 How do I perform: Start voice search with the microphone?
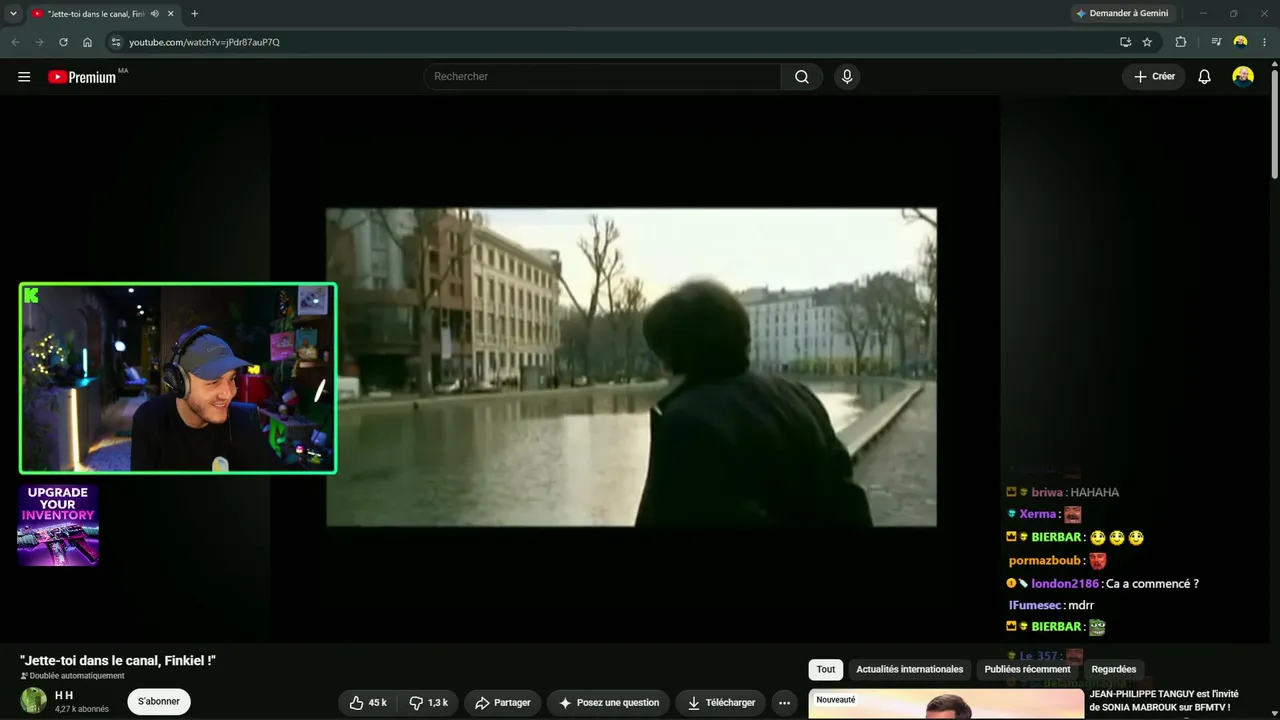click(847, 77)
